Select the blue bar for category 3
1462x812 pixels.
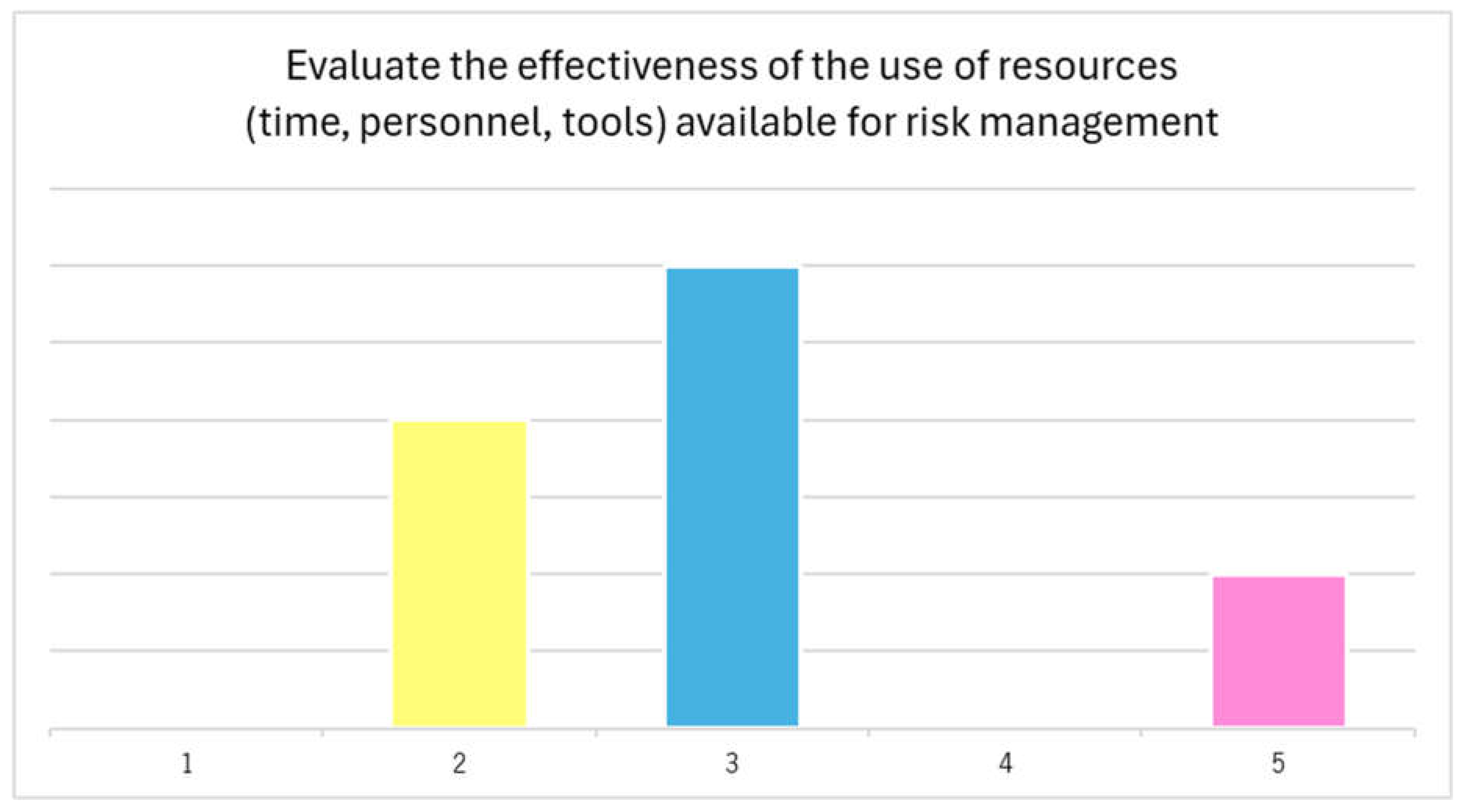click(x=732, y=496)
